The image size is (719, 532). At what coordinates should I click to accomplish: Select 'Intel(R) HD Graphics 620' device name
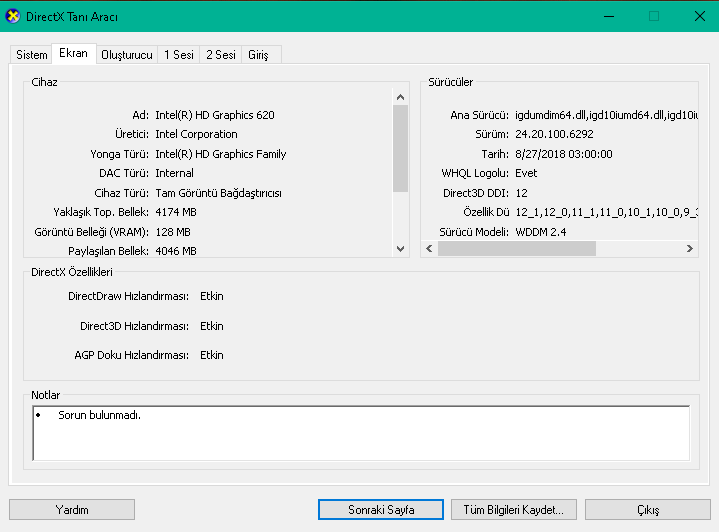point(215,115)
